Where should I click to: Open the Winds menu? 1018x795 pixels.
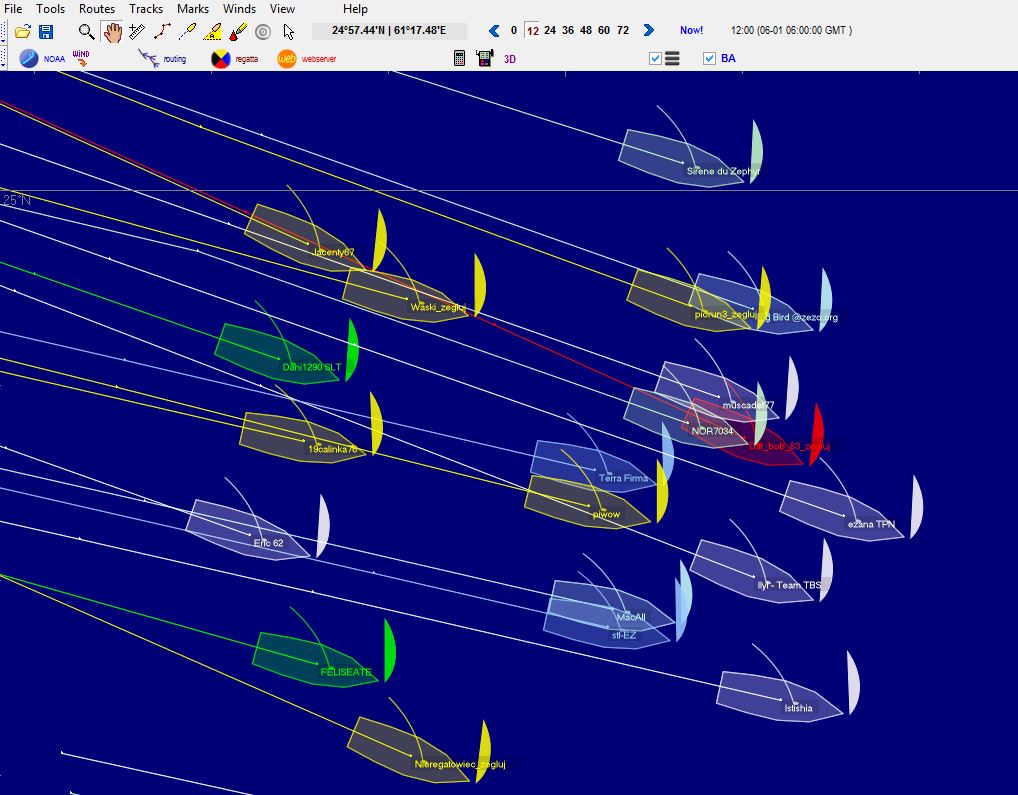click(239, 9)
